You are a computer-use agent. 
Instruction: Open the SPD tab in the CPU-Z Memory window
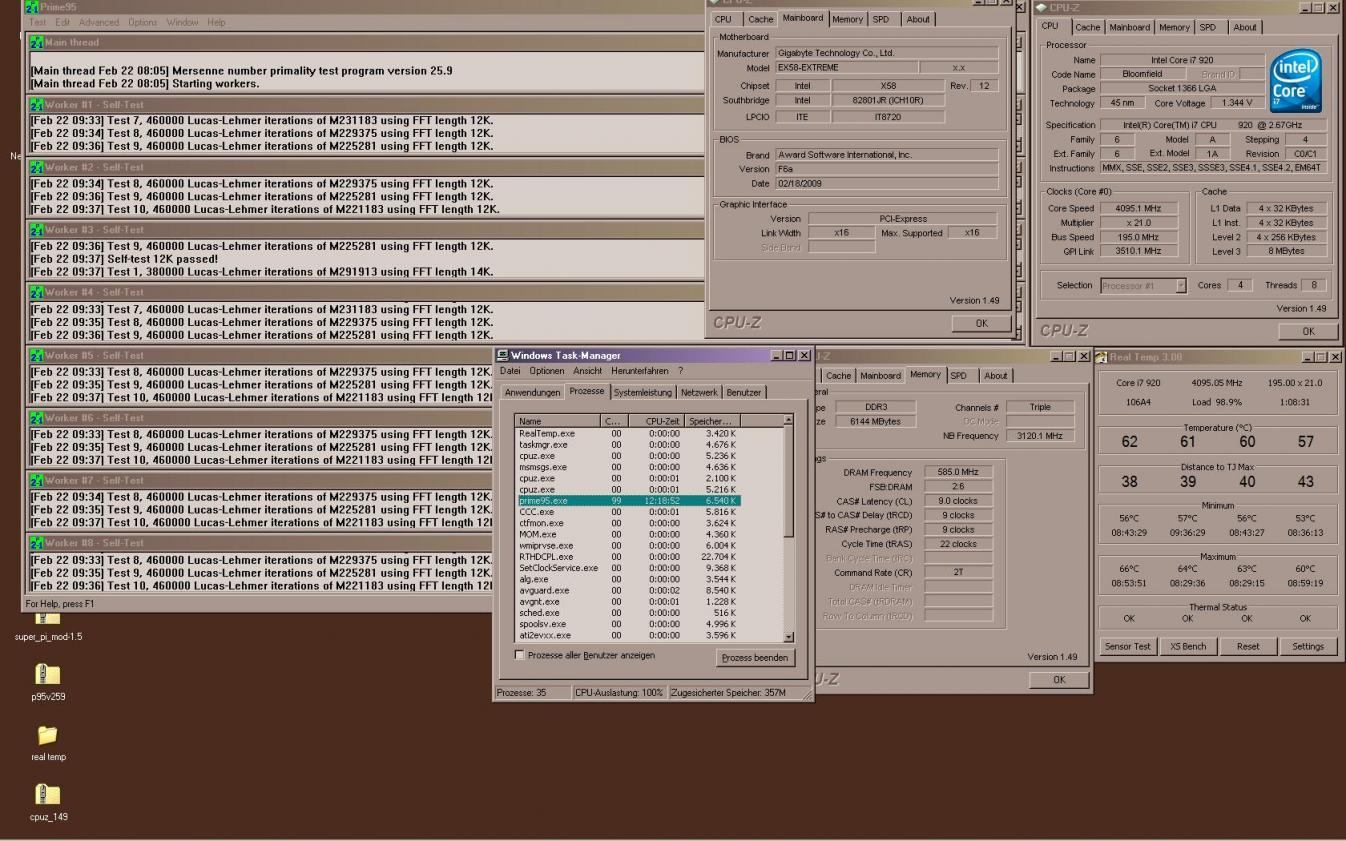pyautogui.click(x=960, y=375)
